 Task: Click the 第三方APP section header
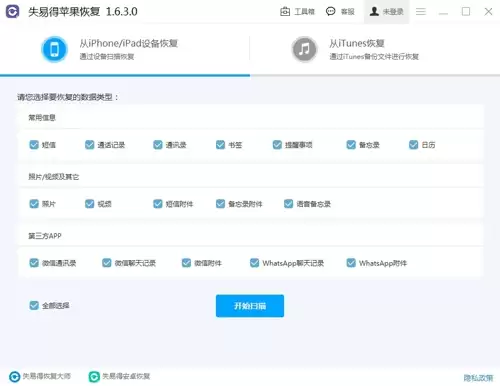coord(45,236)
